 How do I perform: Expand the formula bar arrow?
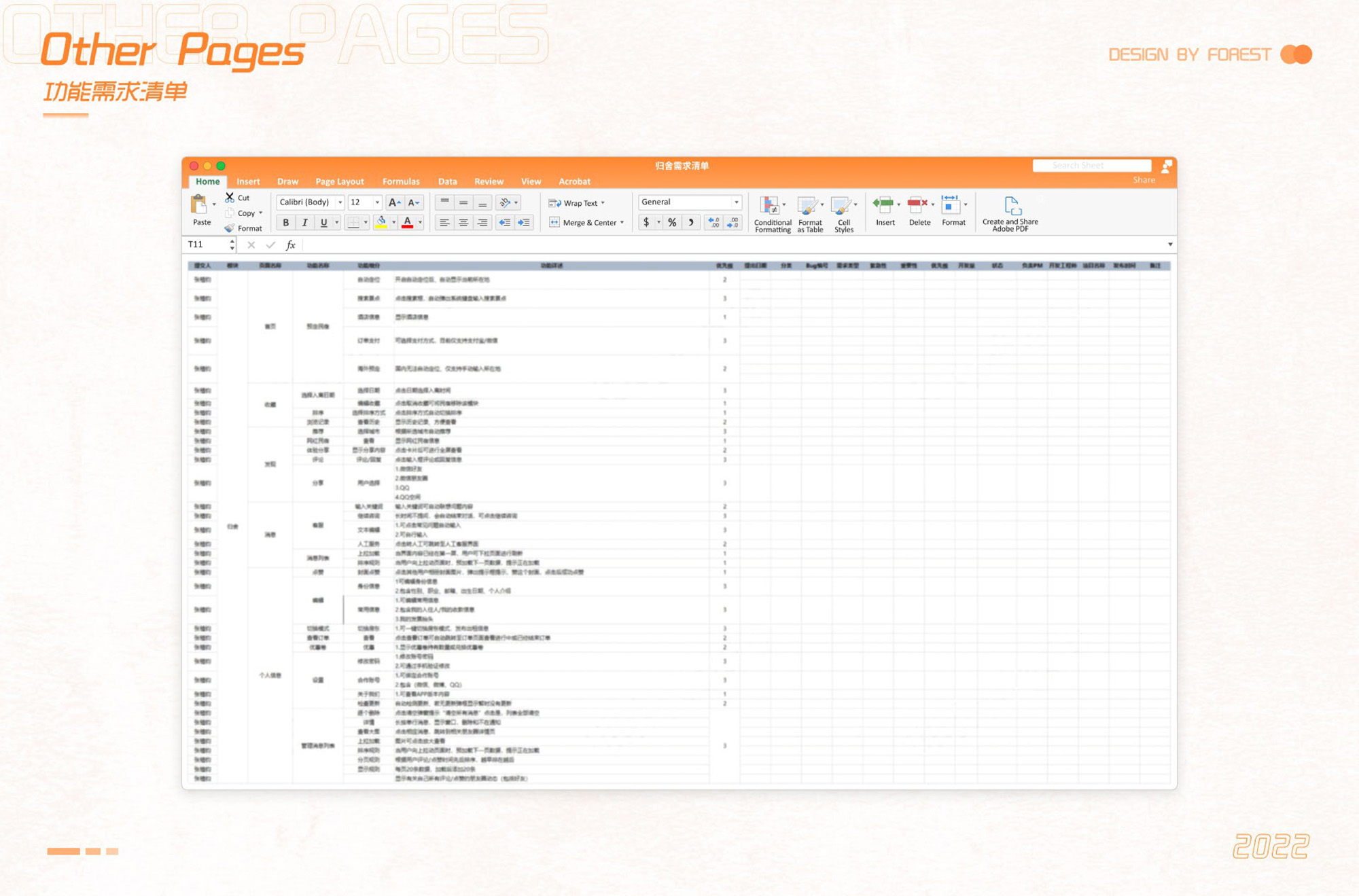tap(1170, 245)
